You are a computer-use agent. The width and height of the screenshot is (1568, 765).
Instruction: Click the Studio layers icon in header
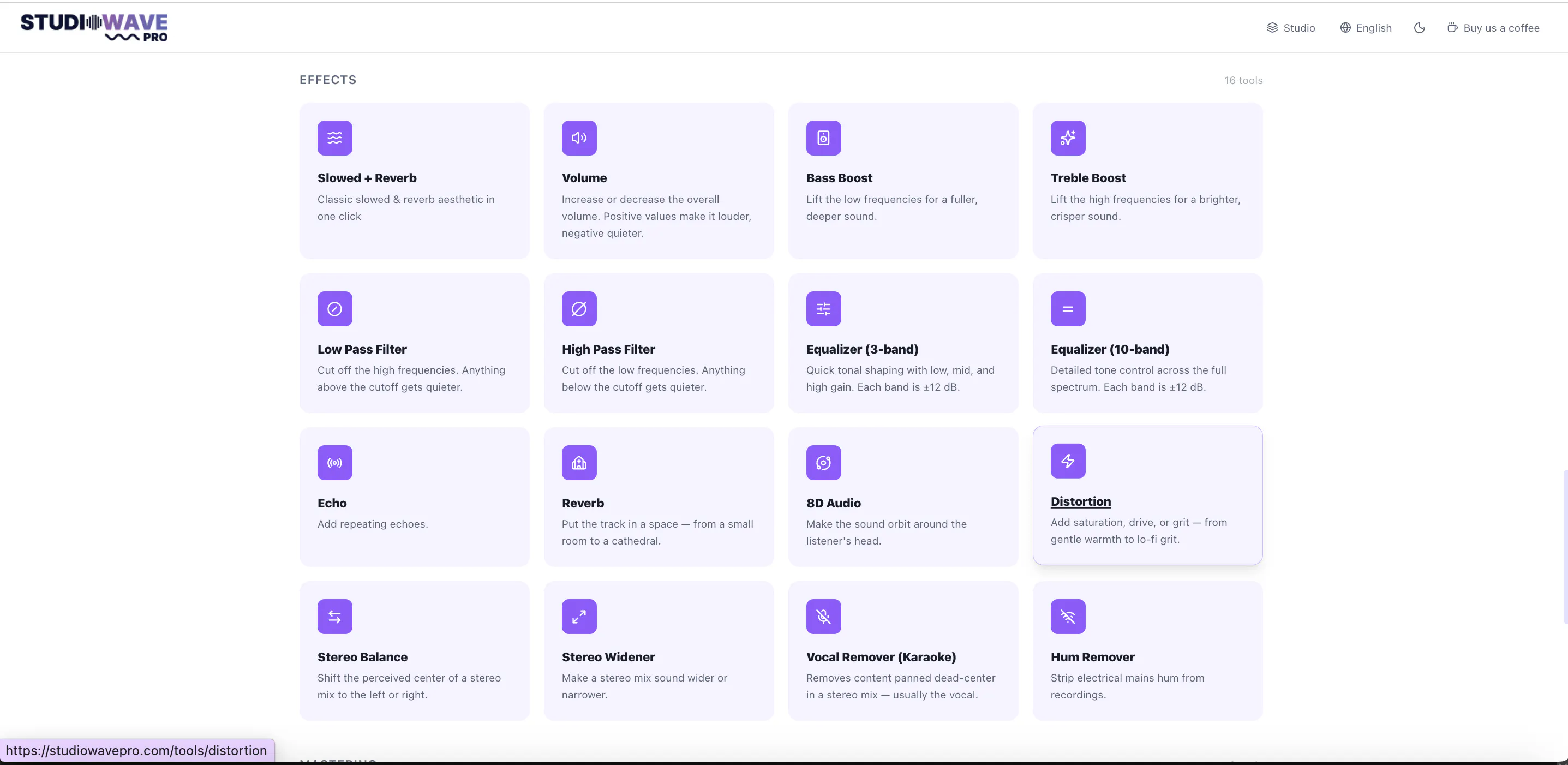1272,28
